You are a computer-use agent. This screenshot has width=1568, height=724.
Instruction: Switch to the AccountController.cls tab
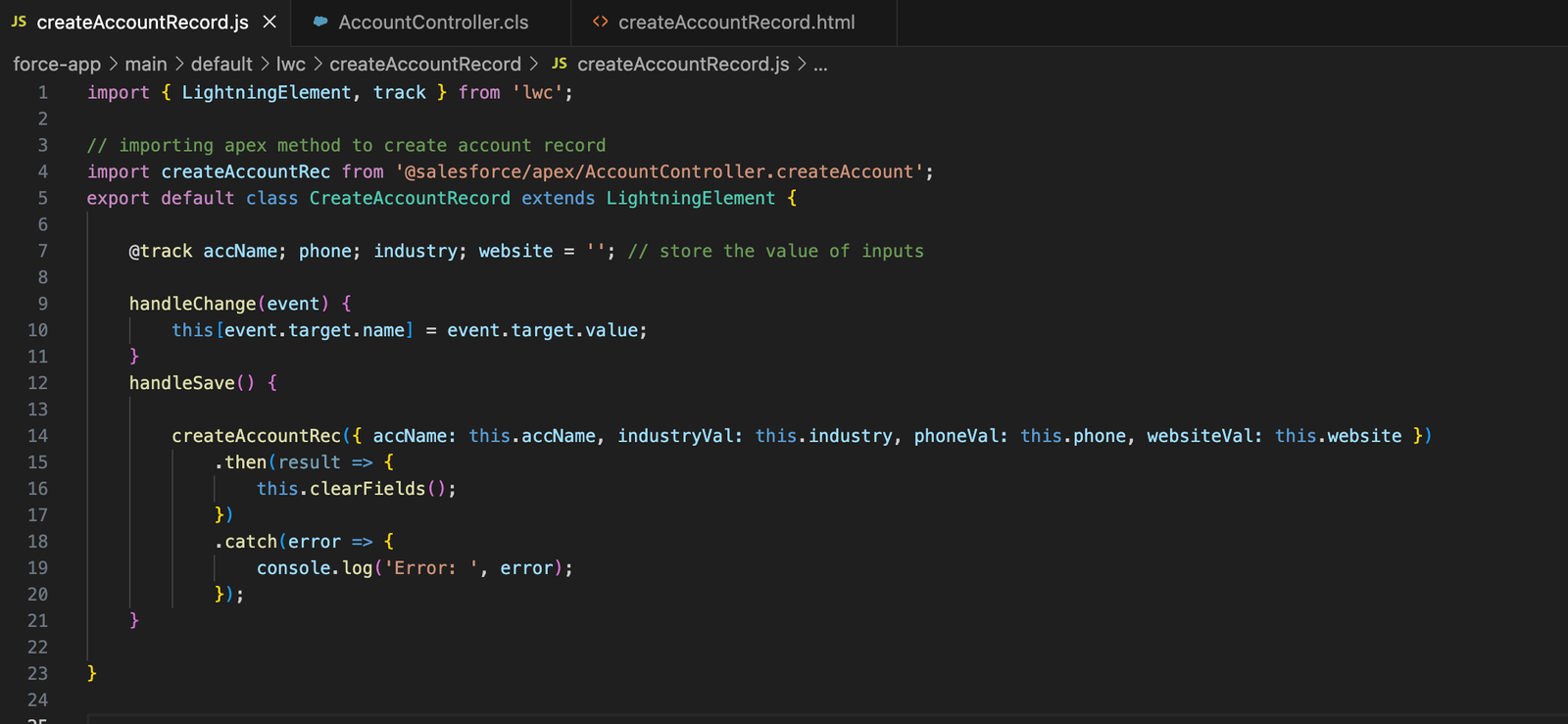[x=431, y=22]
